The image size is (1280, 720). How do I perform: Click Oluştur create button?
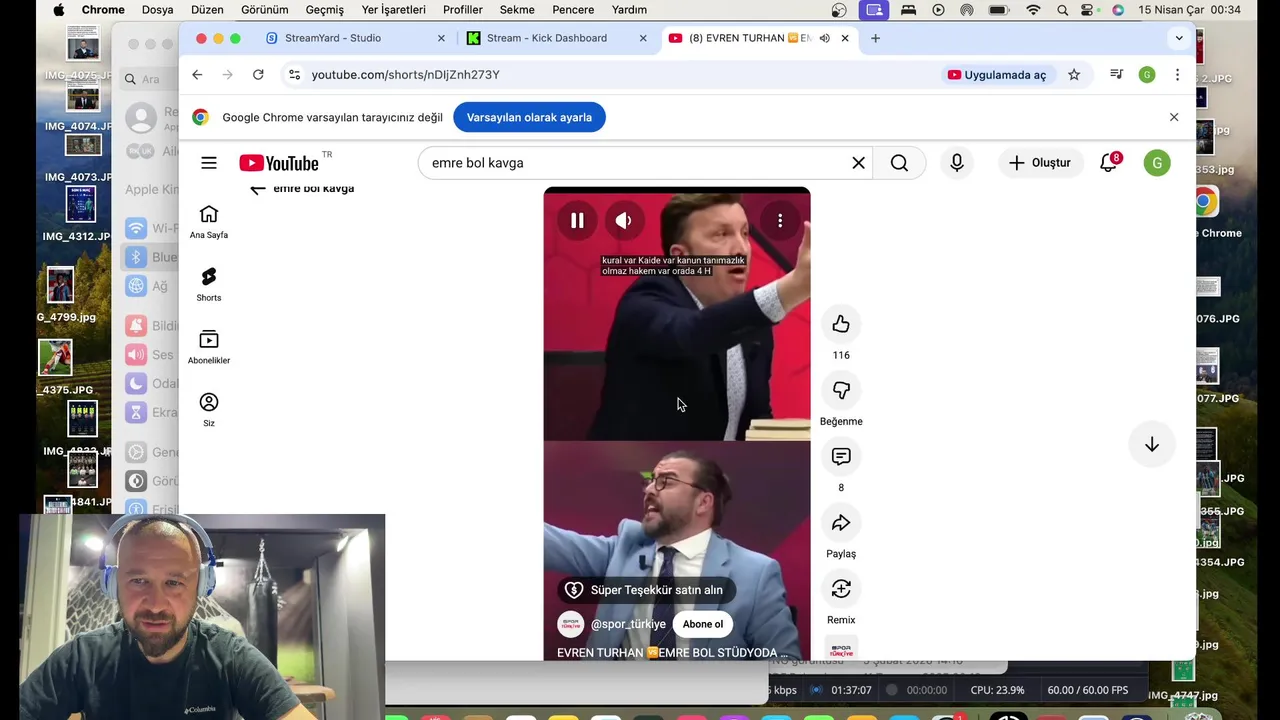pyautogui.click(x=1040, y=163)
